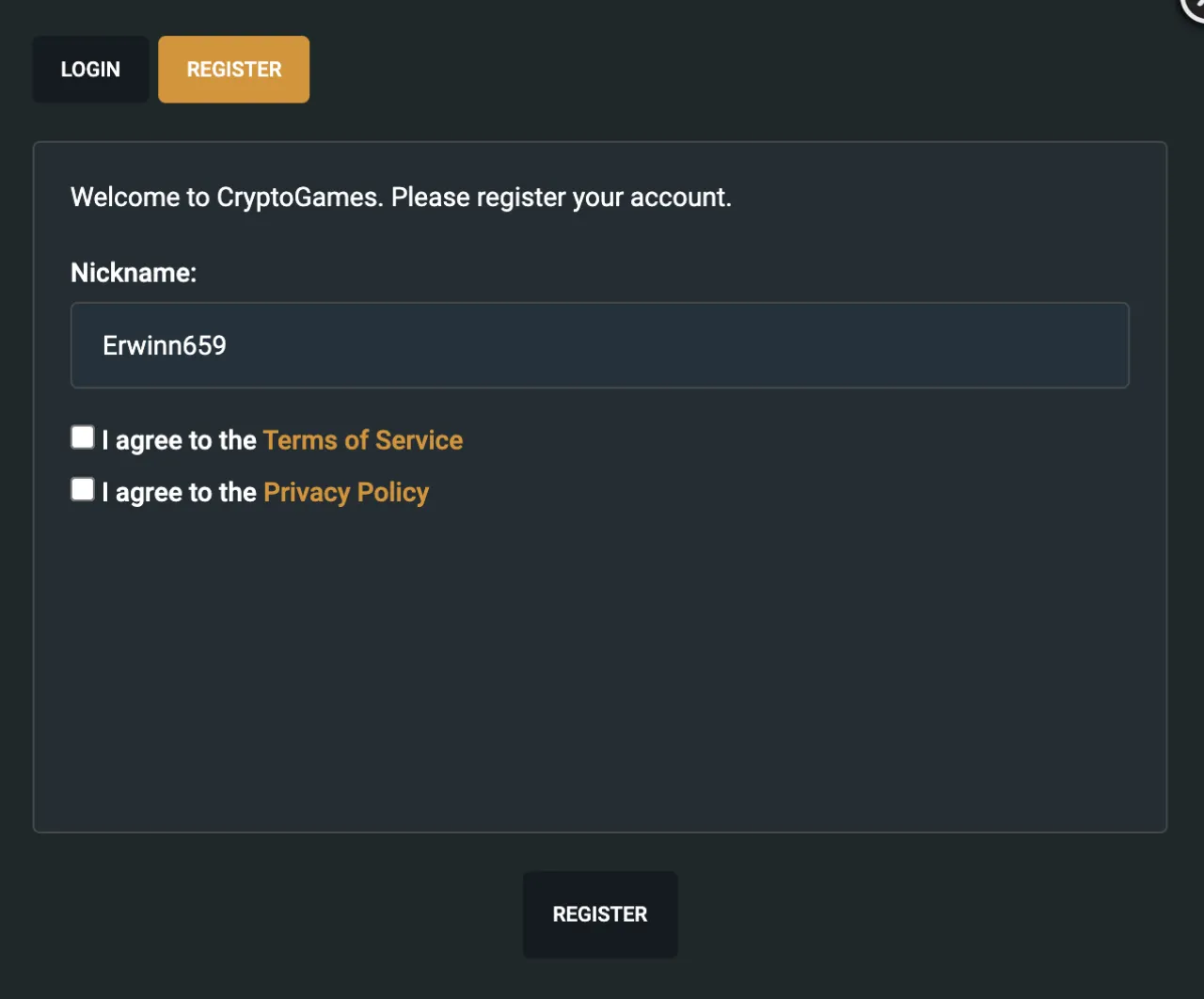Screen dimensions: 1204x999
Task: Tick the Privacy Policy agreement checkbox
Action: point(83,489)
